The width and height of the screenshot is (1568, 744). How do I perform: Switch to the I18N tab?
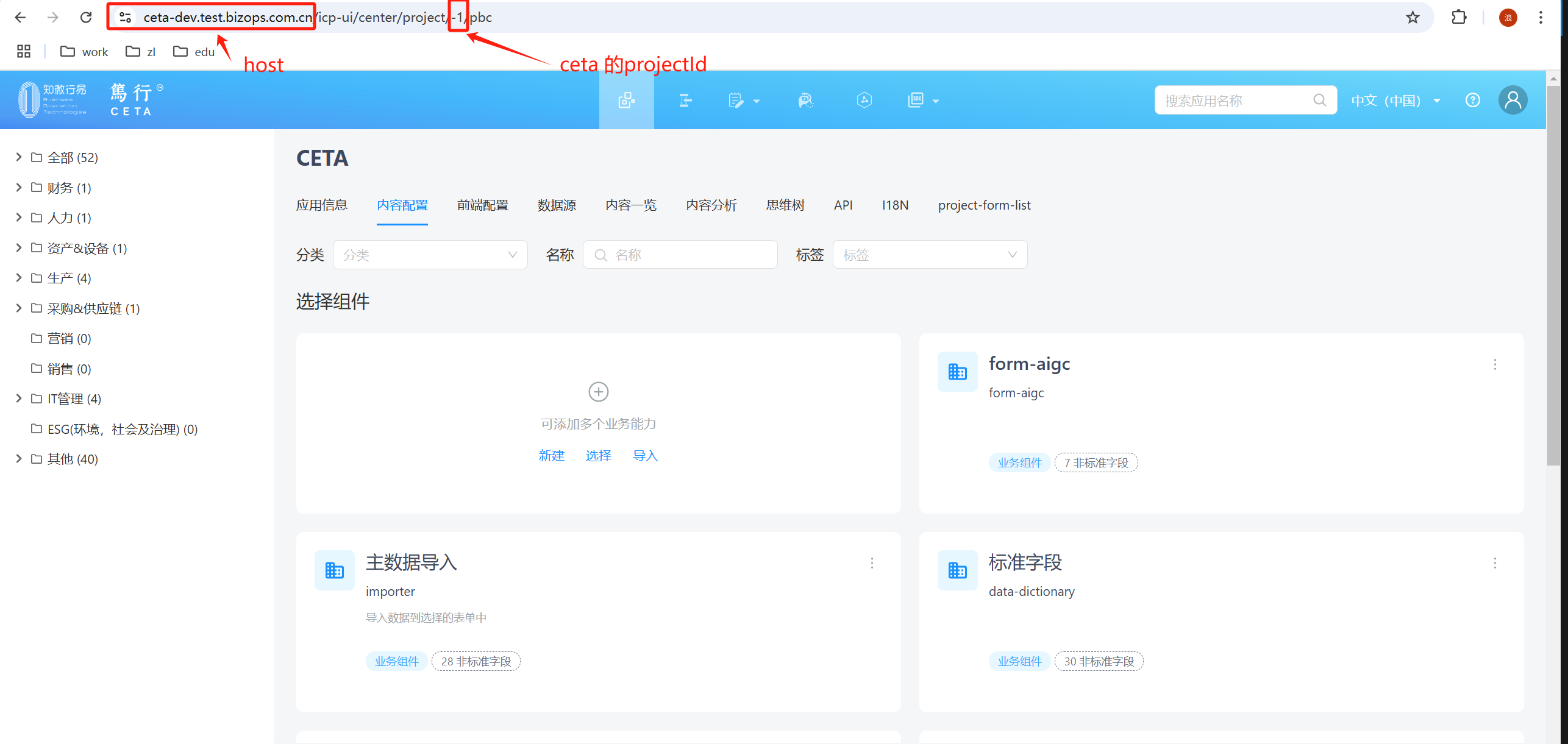[896, 205]
